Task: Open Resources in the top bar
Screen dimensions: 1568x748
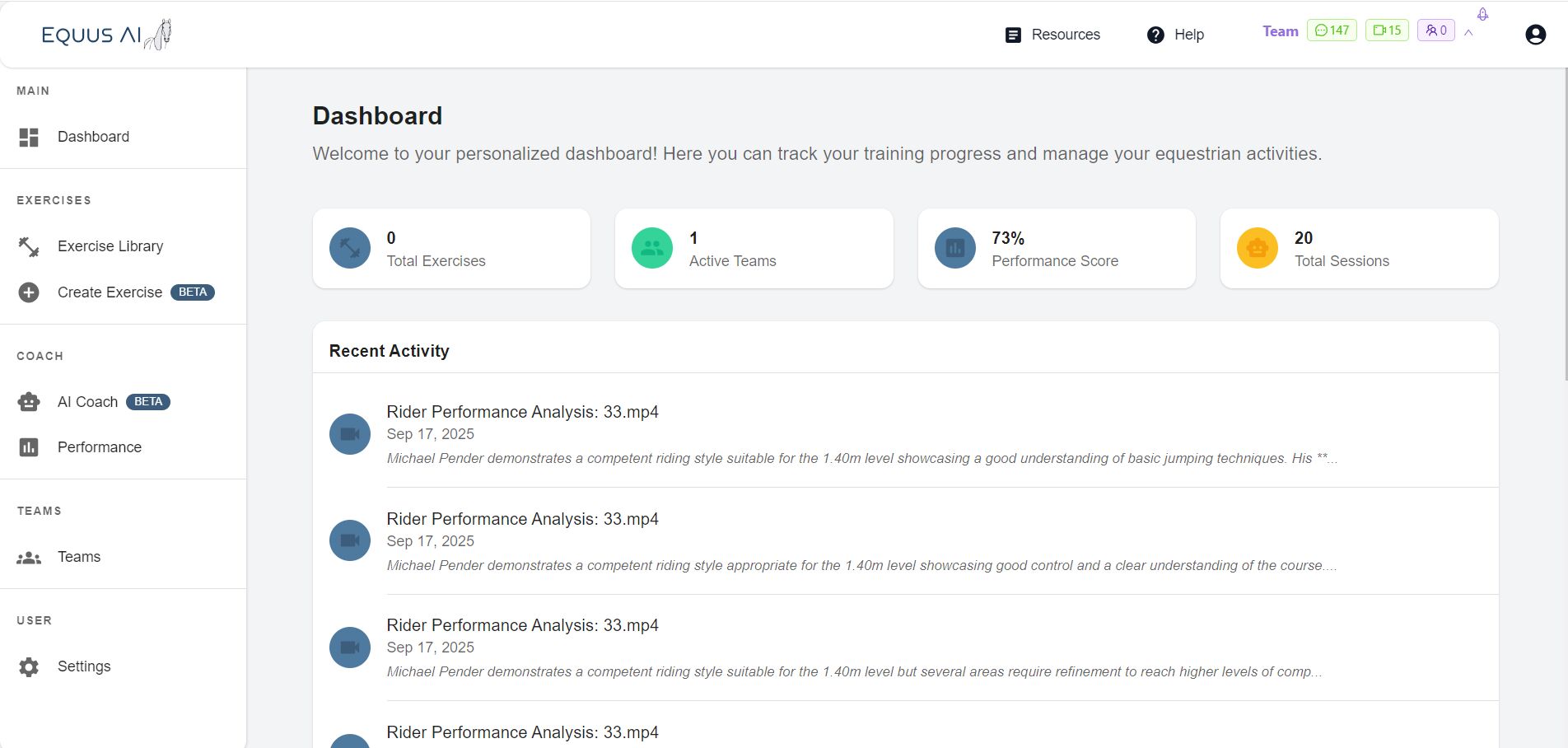Action: tap(1052, 35)
